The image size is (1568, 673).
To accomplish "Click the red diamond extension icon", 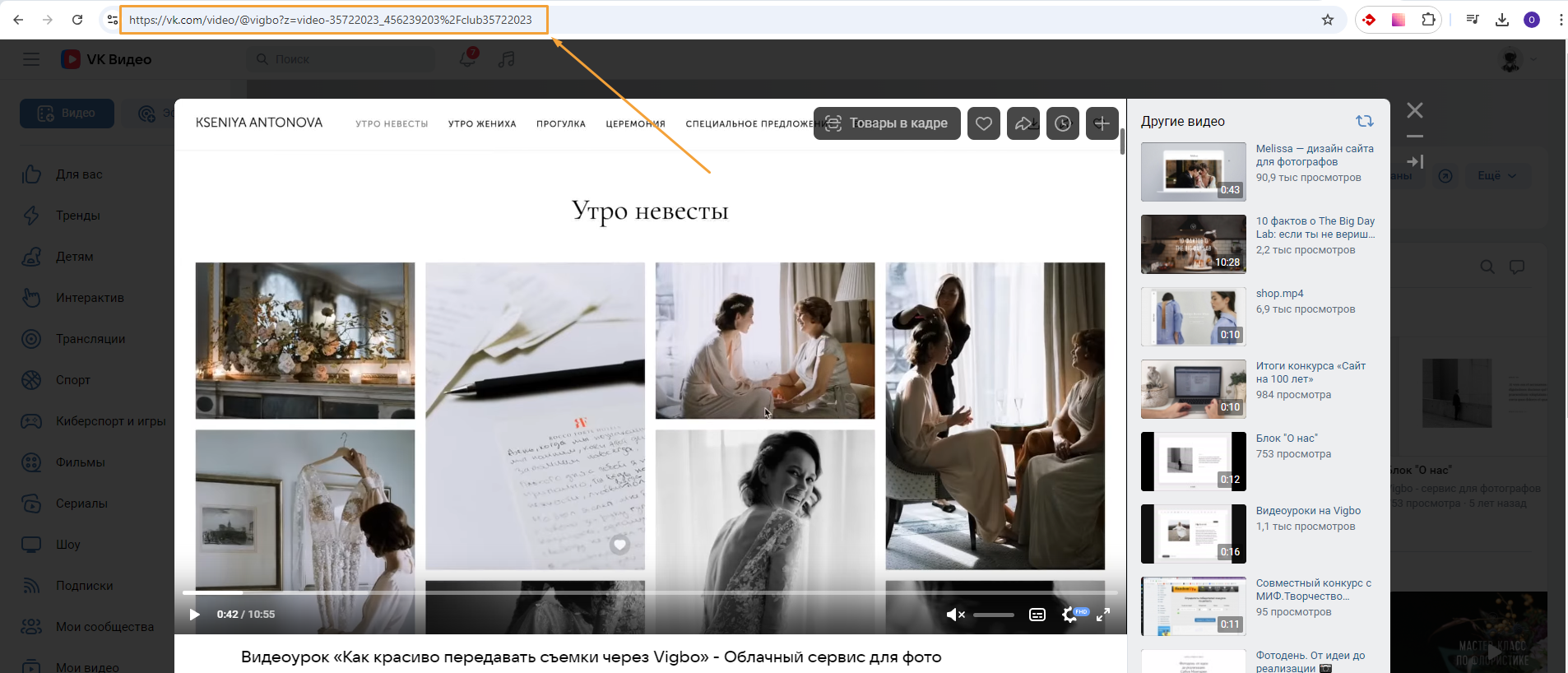I will click(1369, 20).
